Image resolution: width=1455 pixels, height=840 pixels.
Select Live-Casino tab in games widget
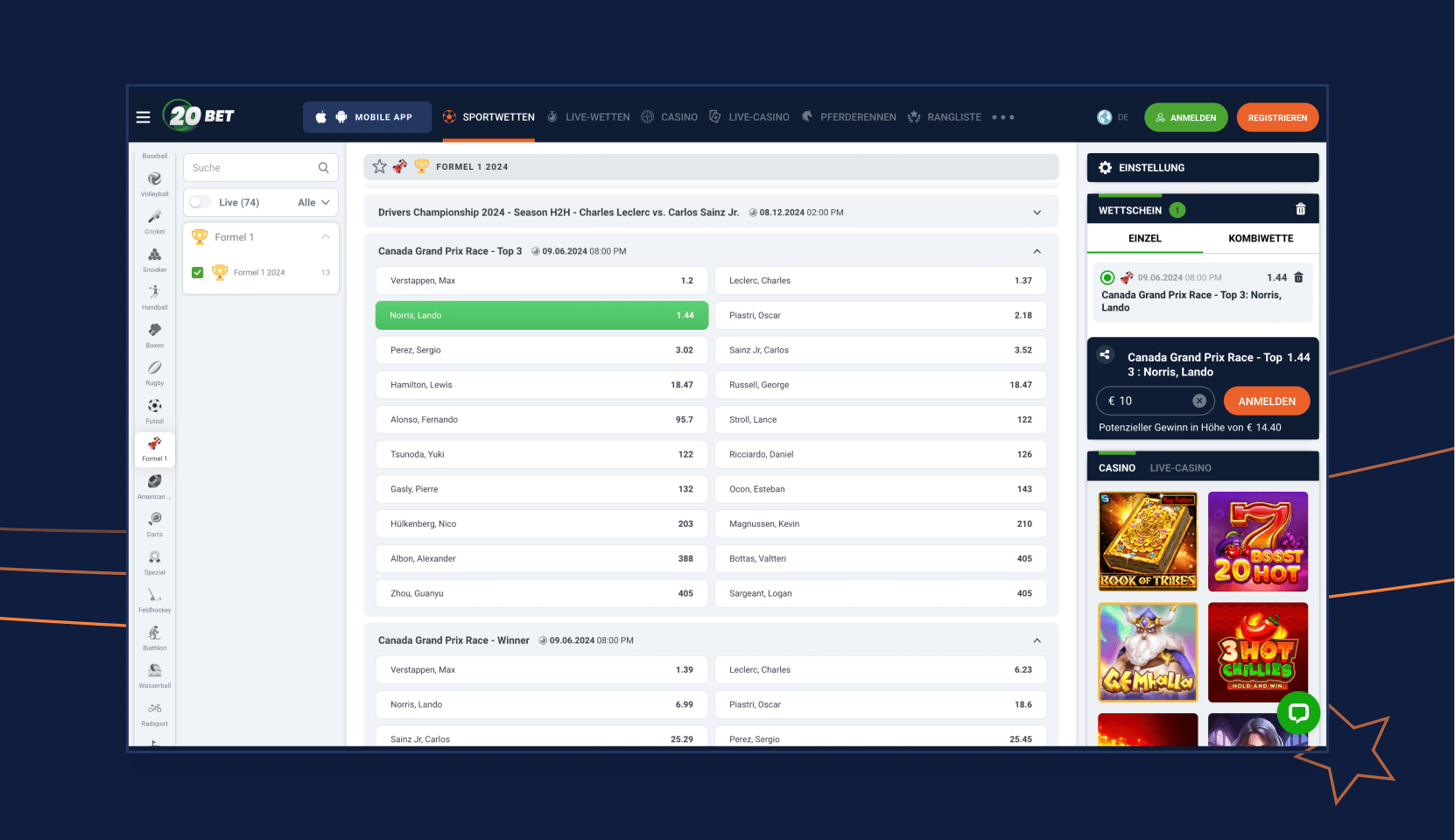tap(1180, 468)
